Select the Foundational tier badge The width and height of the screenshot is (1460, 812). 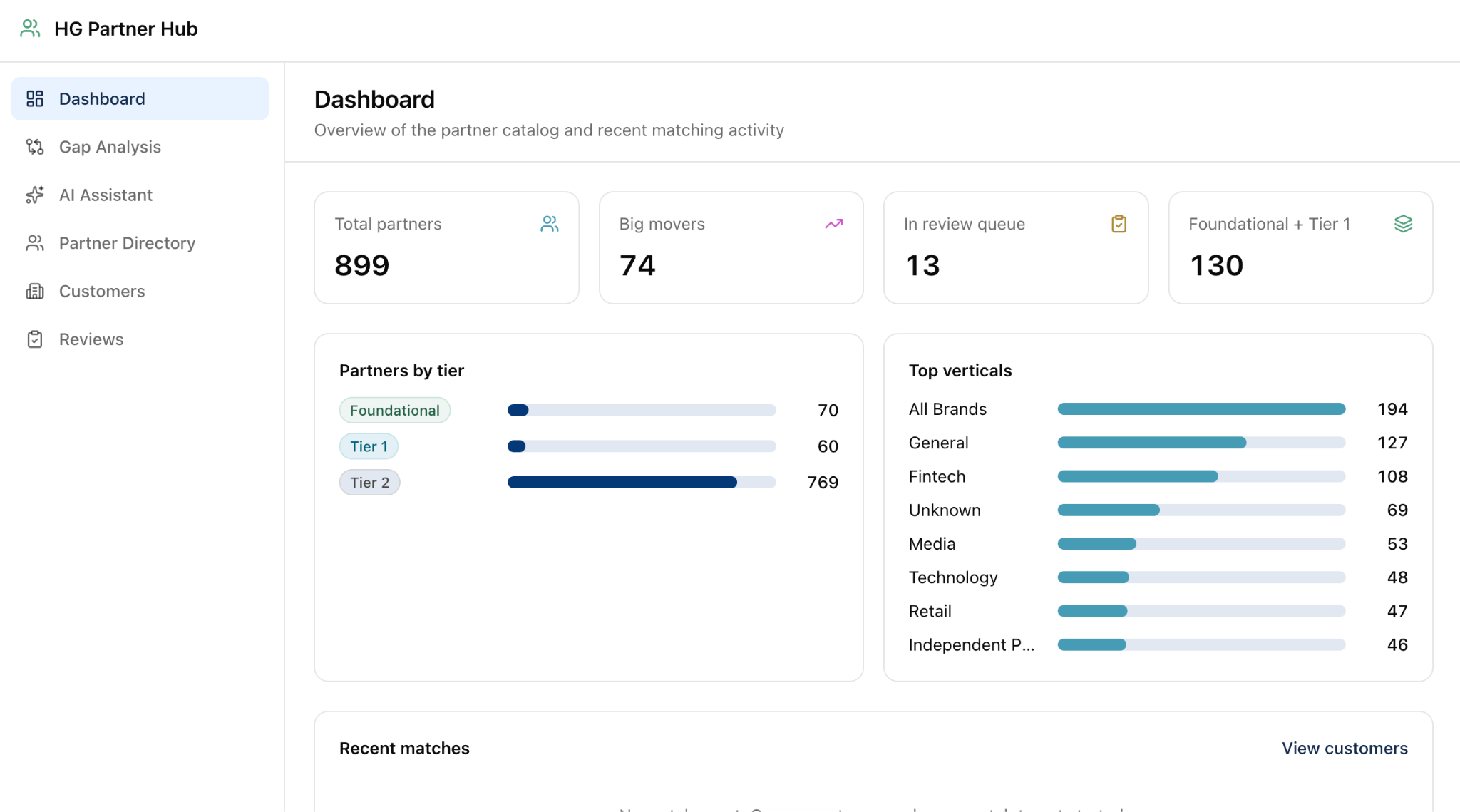point(395,410)
